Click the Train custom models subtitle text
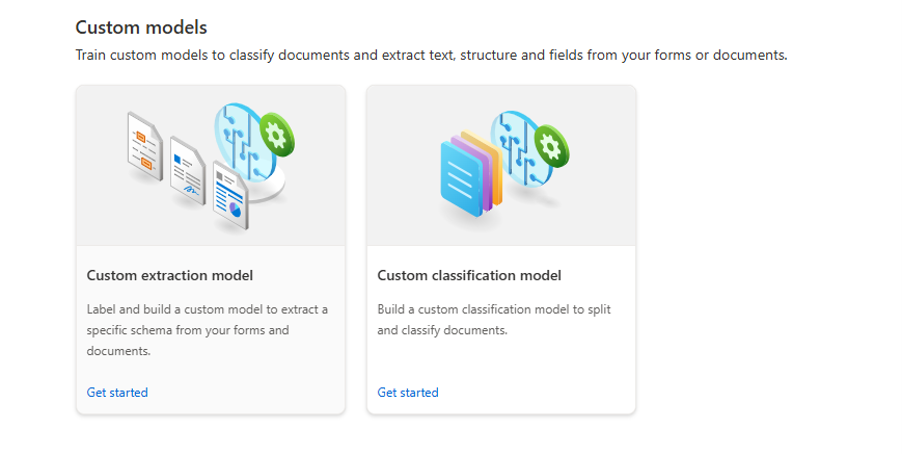Screen dimensions: 902x454 coord(431,55)
